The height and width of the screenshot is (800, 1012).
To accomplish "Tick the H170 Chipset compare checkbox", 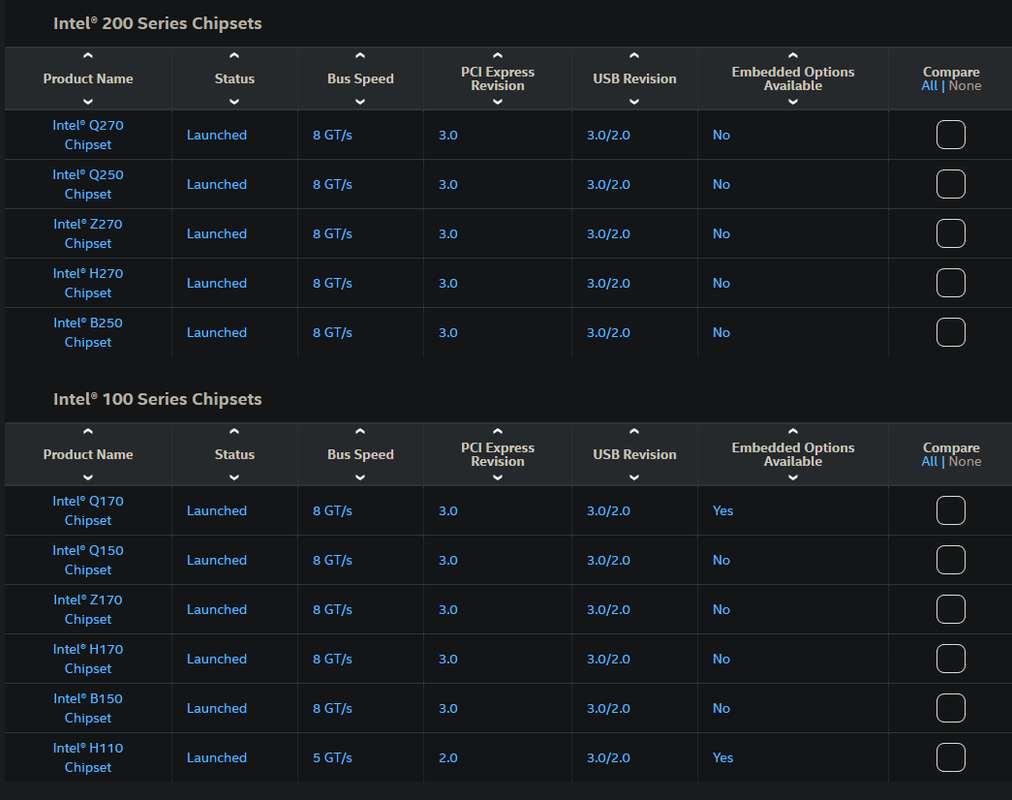I will 951,659.
